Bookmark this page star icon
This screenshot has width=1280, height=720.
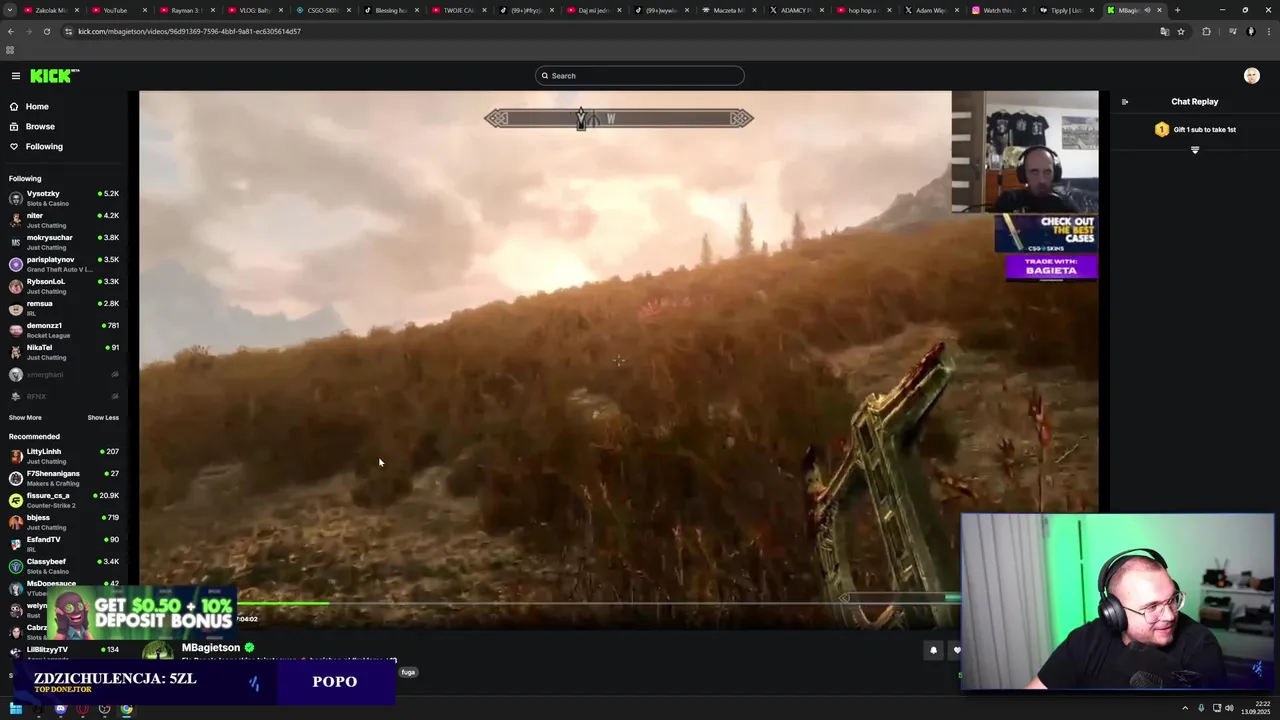click(x=1181, y=31)
